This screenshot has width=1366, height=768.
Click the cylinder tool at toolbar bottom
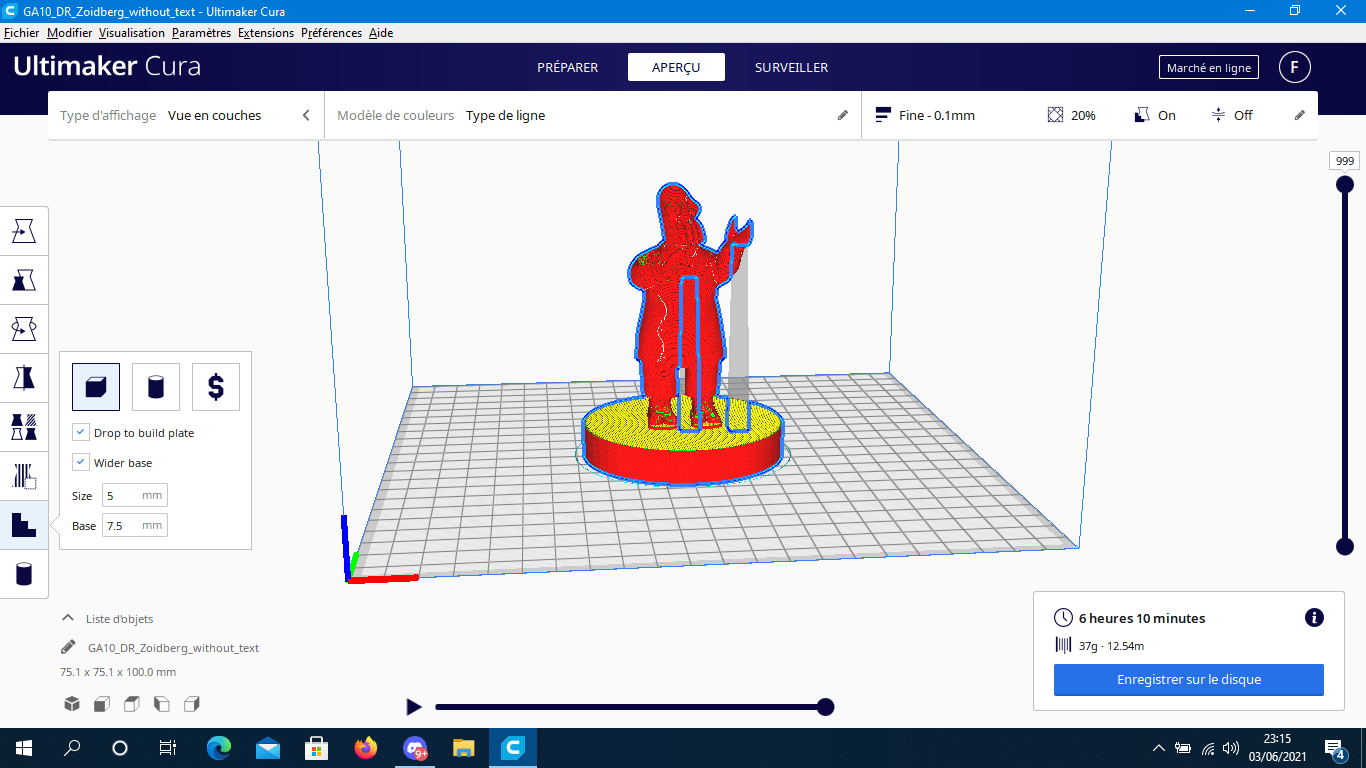click(x=24, y=573)
